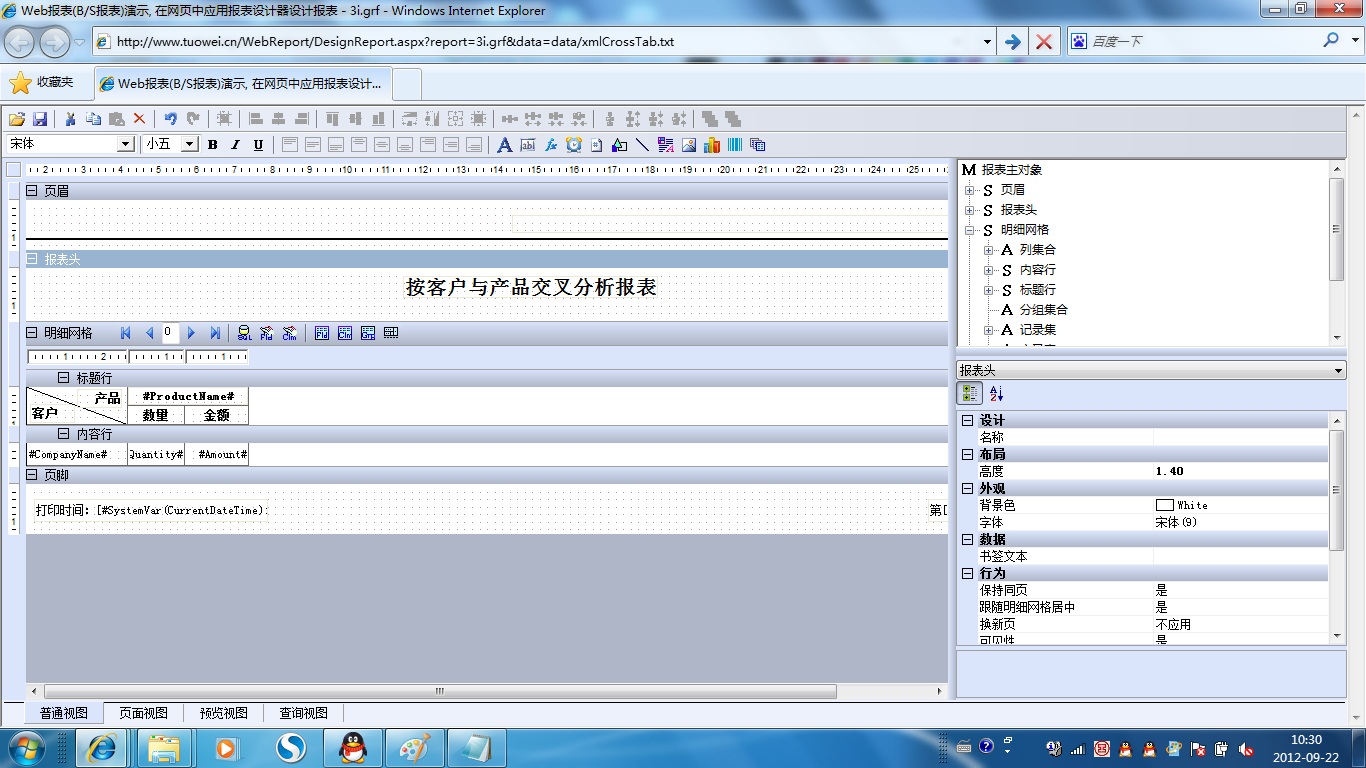Select the line drawing tool
This screenshot has width=1366, height=768.
click(x=642, y=145)
